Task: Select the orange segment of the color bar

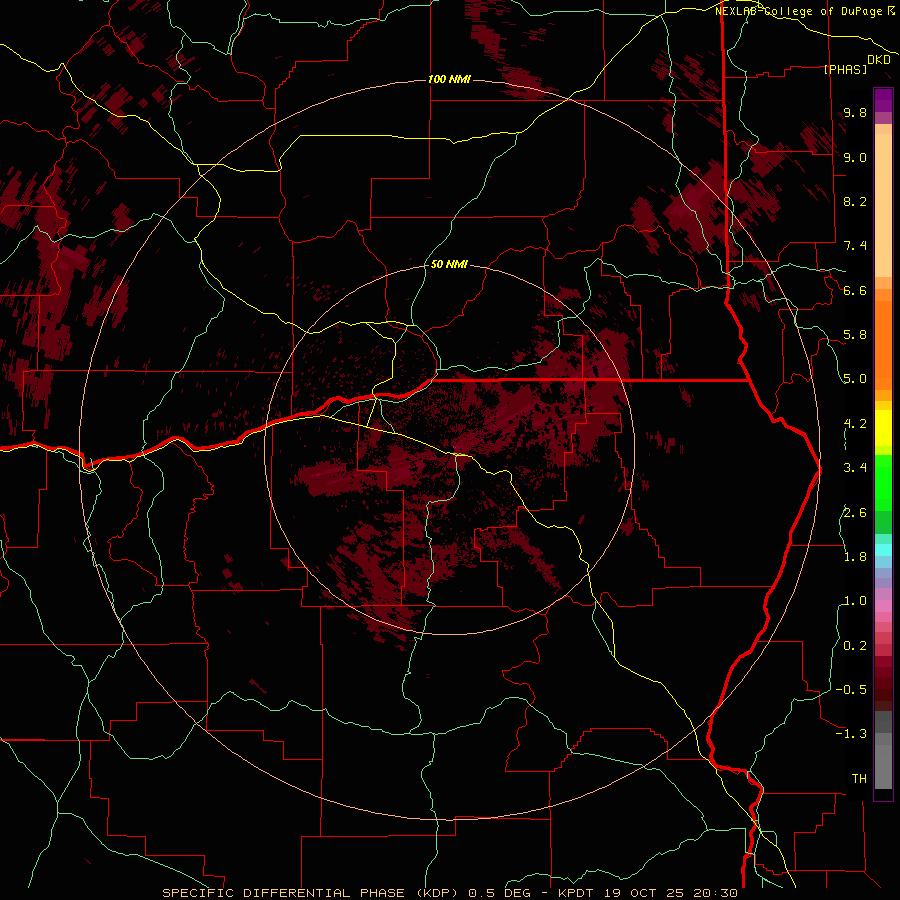Action: point(883,344)
